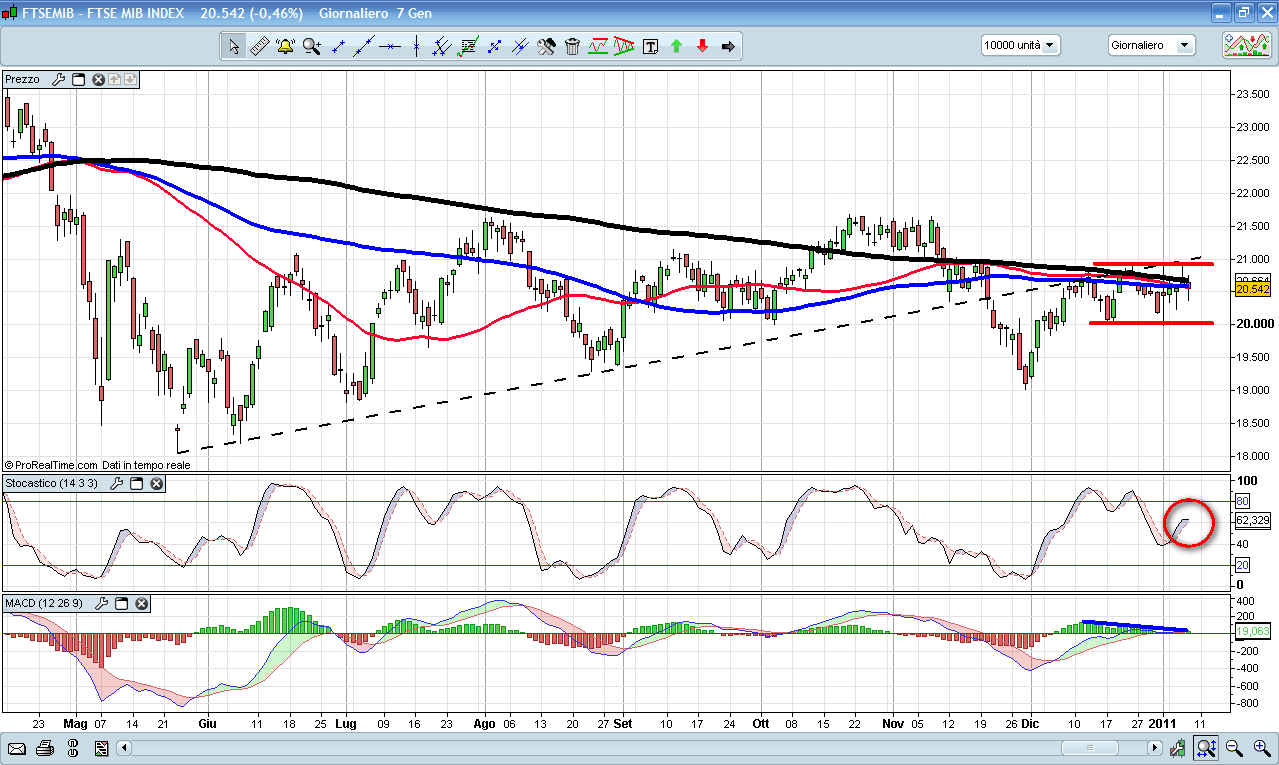
Task: Open the hammer and wrench tools icon
Action: 546,46
